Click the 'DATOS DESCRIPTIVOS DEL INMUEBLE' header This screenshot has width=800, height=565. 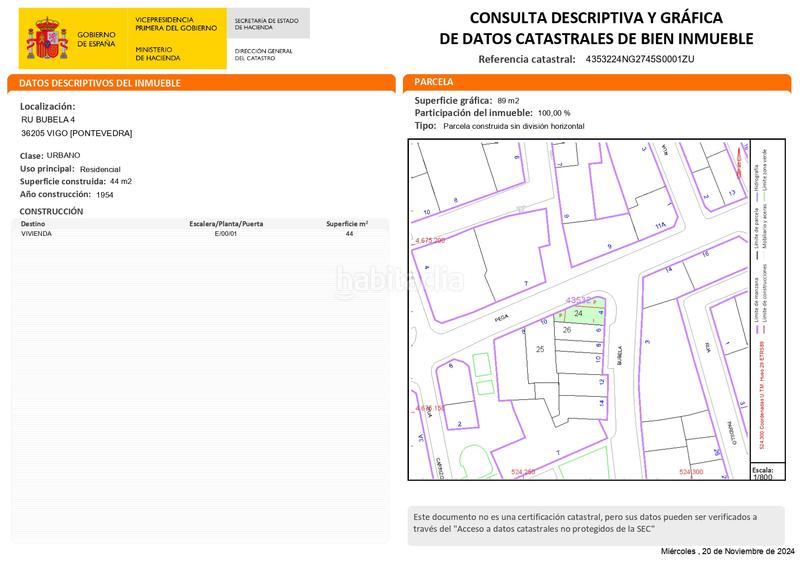99,83
